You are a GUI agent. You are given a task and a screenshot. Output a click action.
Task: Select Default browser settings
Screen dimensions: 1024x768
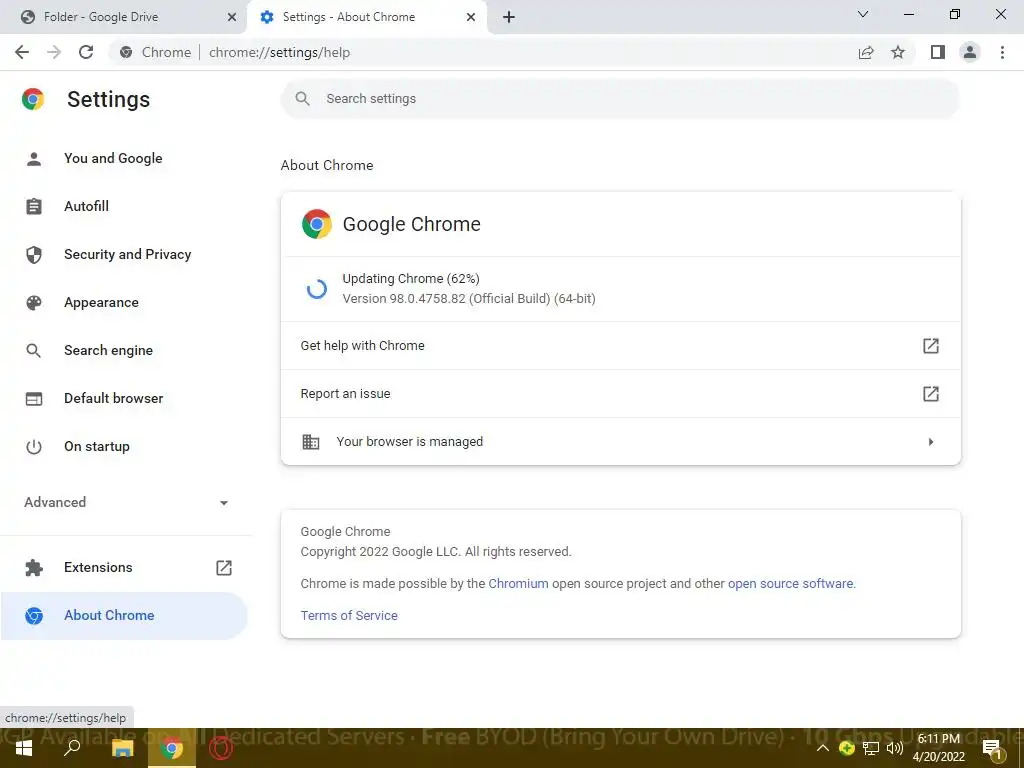tap(114, 398)
